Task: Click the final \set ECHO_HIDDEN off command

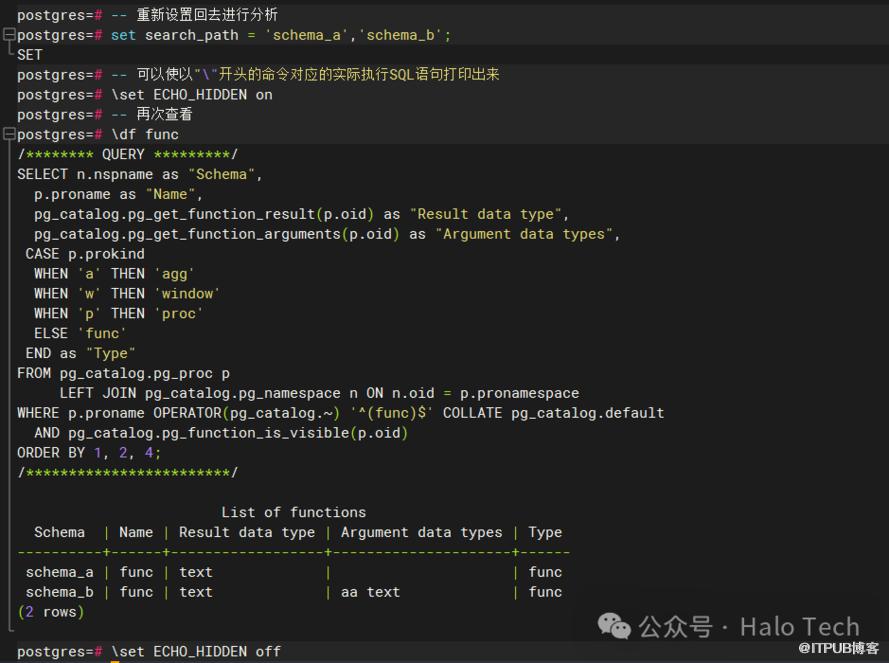Action: (196, 651)
